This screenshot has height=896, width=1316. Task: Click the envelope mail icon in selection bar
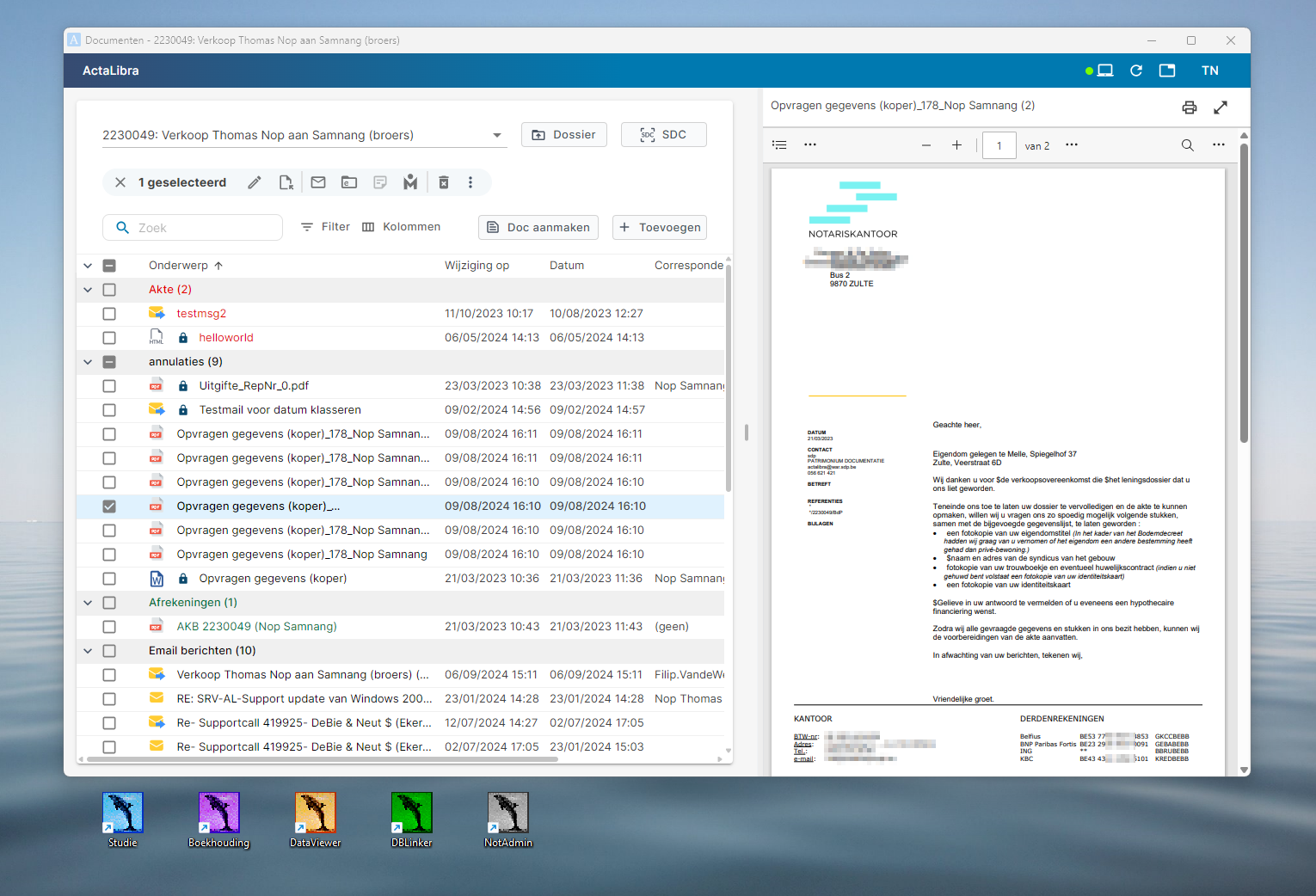click(318, 182)
